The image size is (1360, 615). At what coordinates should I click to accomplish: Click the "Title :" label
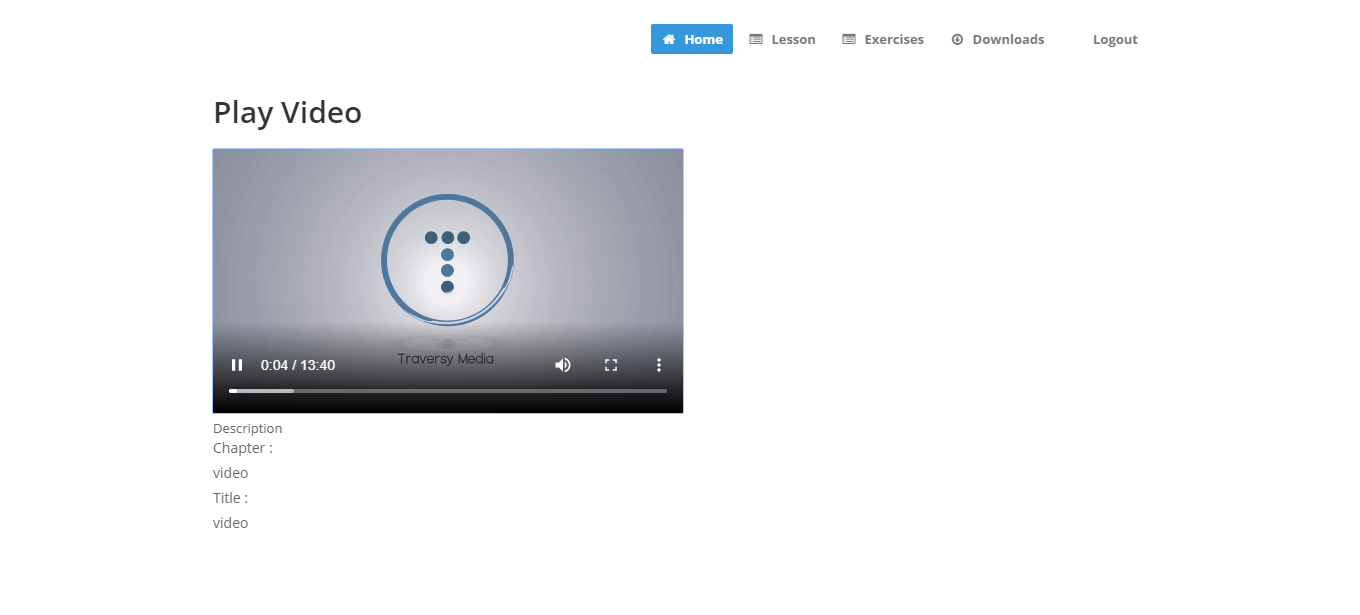click(230, 498)
